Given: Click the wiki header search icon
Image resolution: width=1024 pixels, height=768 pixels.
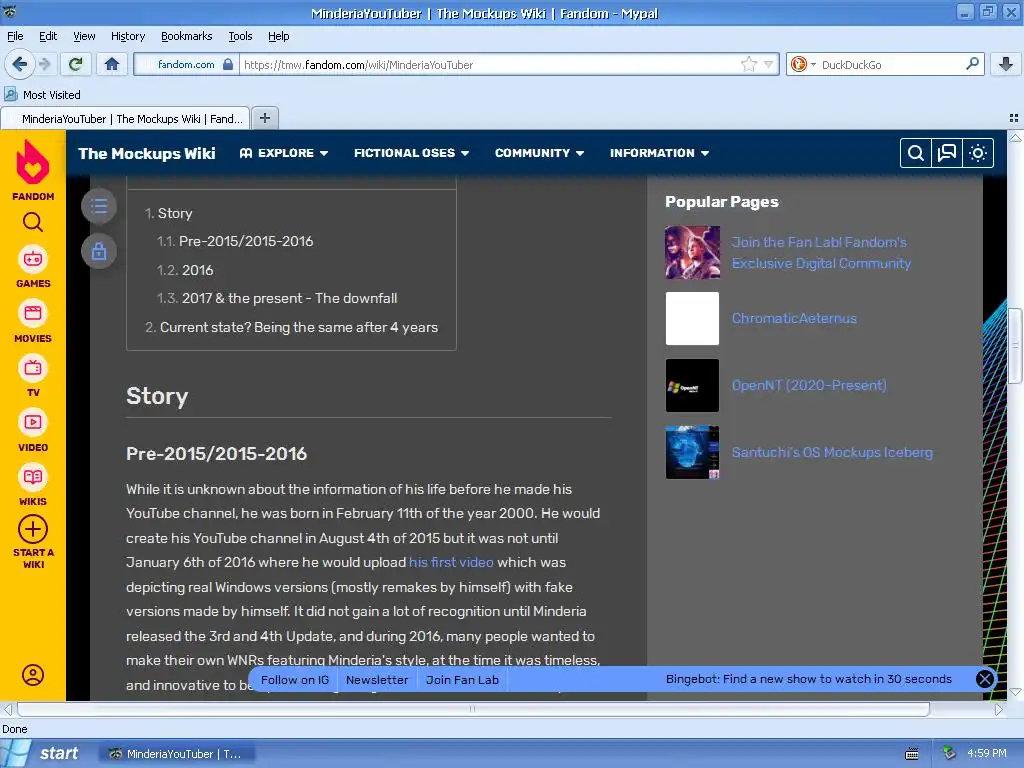Looking at the screenshot, I should click(x=916, y=153).
